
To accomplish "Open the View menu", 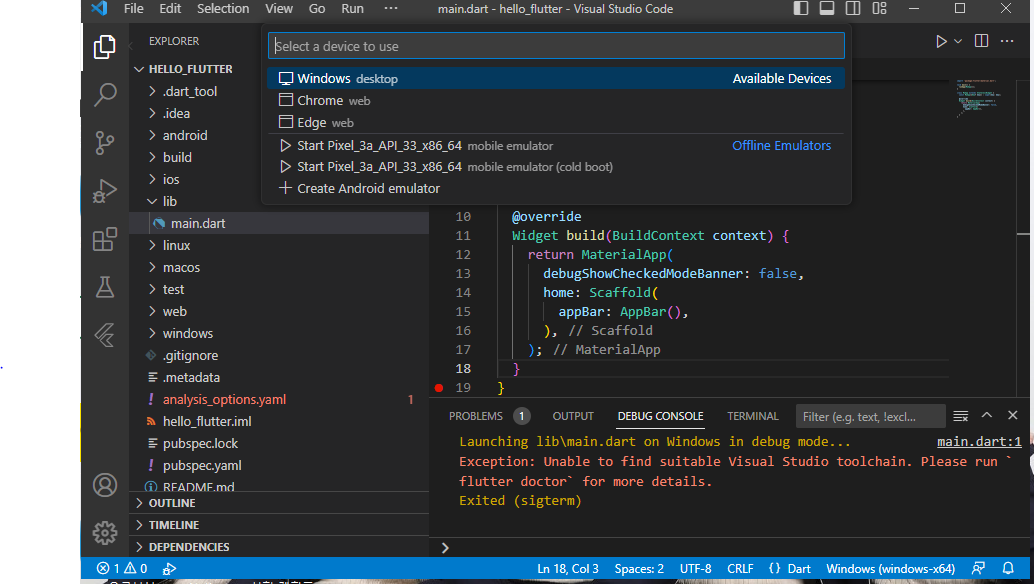I will [x=278, y=9].
